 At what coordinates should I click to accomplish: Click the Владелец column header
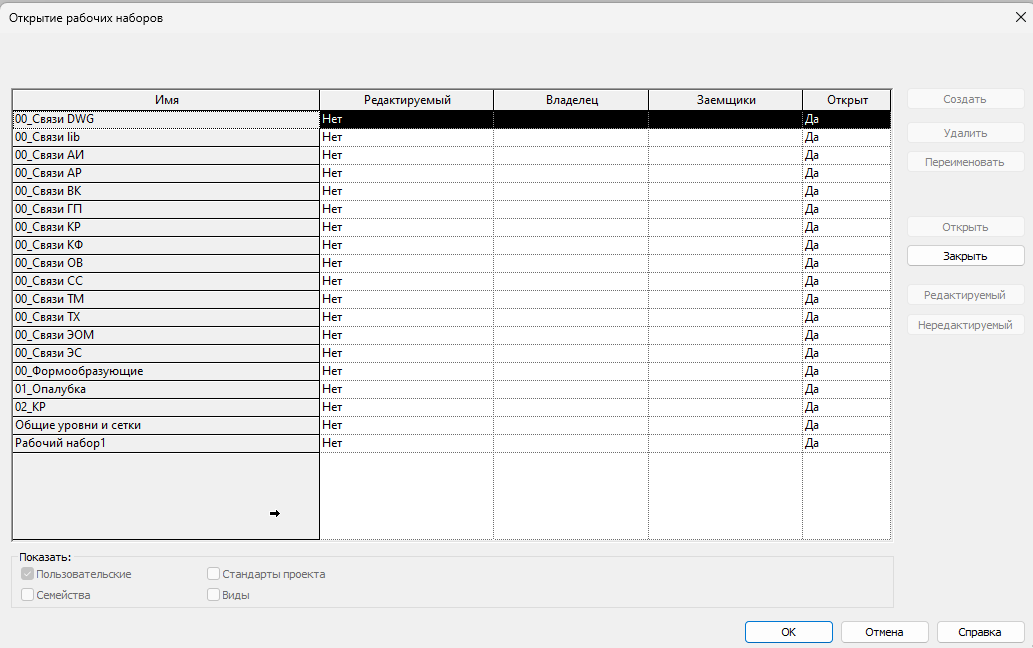click(x=571, y=100)
